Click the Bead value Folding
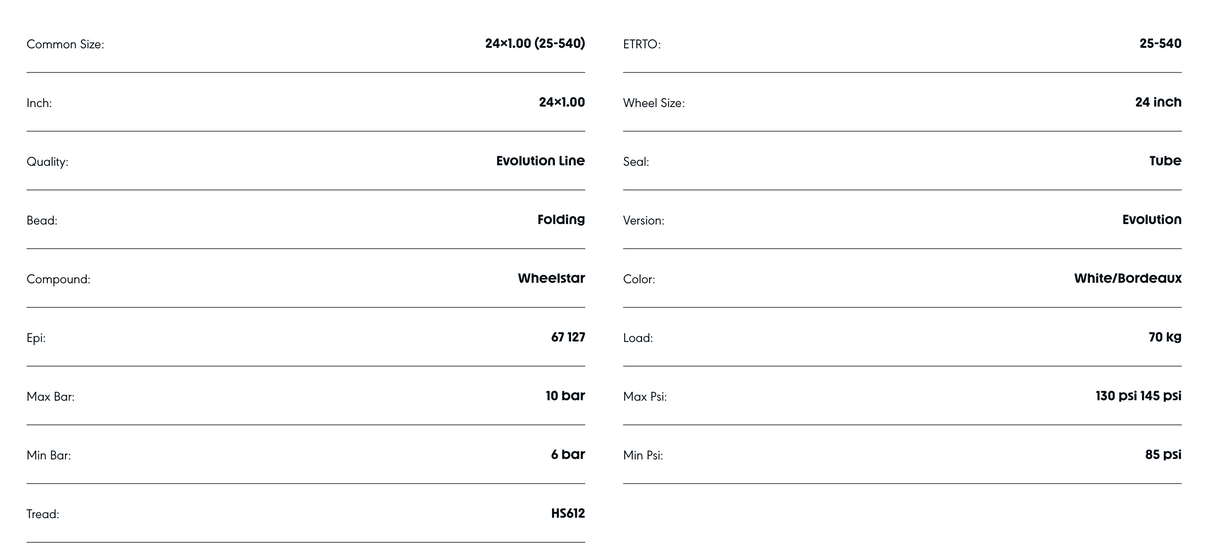 point(561,220)
